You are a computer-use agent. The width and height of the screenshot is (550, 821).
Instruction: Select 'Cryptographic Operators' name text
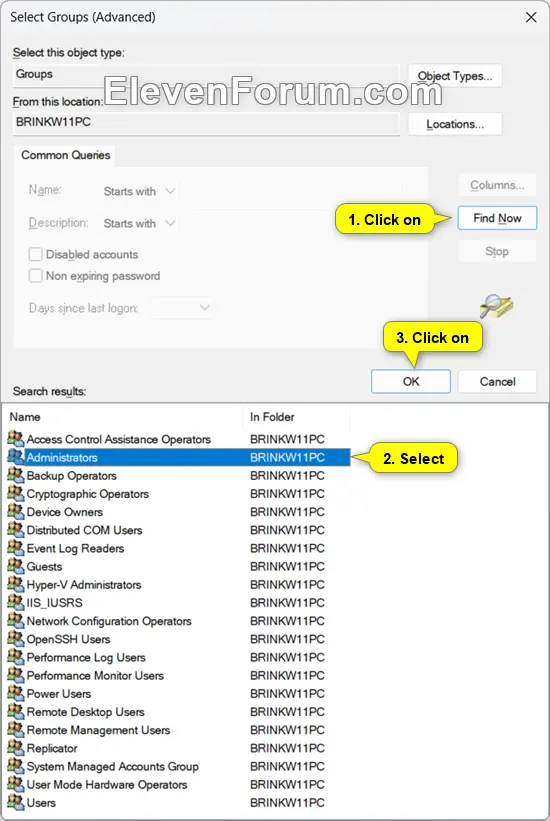click(x=87, y=494)
